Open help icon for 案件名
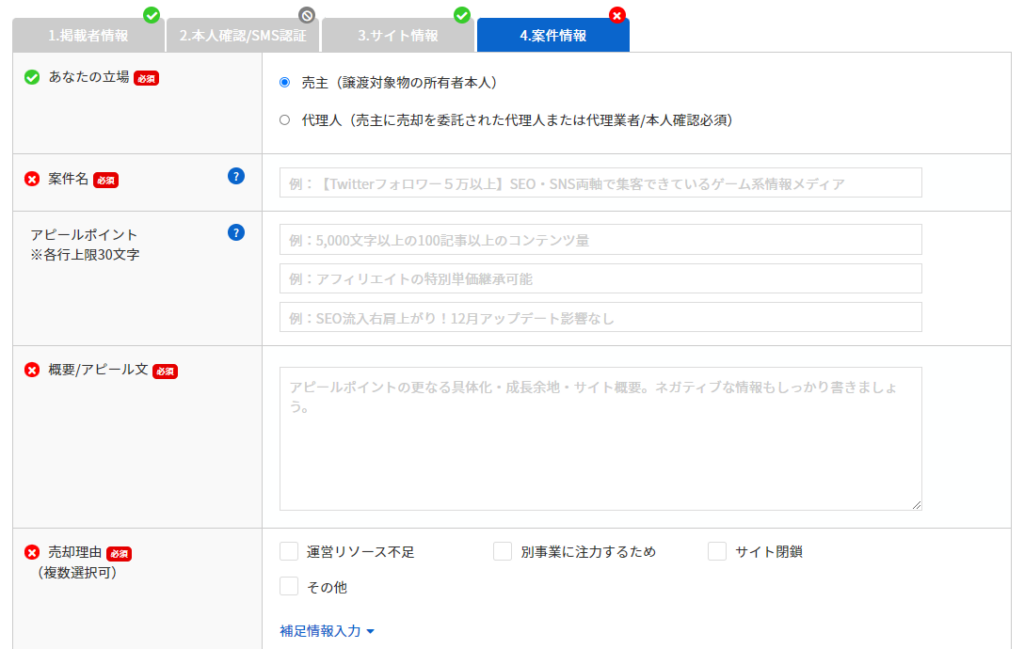The width and height of the screenshot is (1024, 649). pos(236,176)
